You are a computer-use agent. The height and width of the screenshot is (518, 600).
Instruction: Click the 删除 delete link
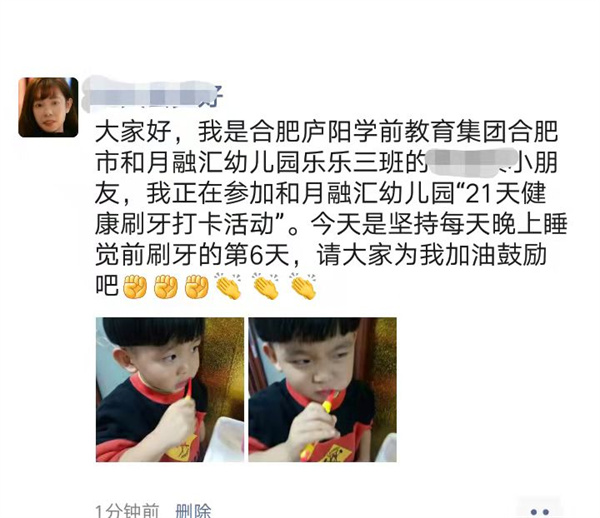(193, 511)
